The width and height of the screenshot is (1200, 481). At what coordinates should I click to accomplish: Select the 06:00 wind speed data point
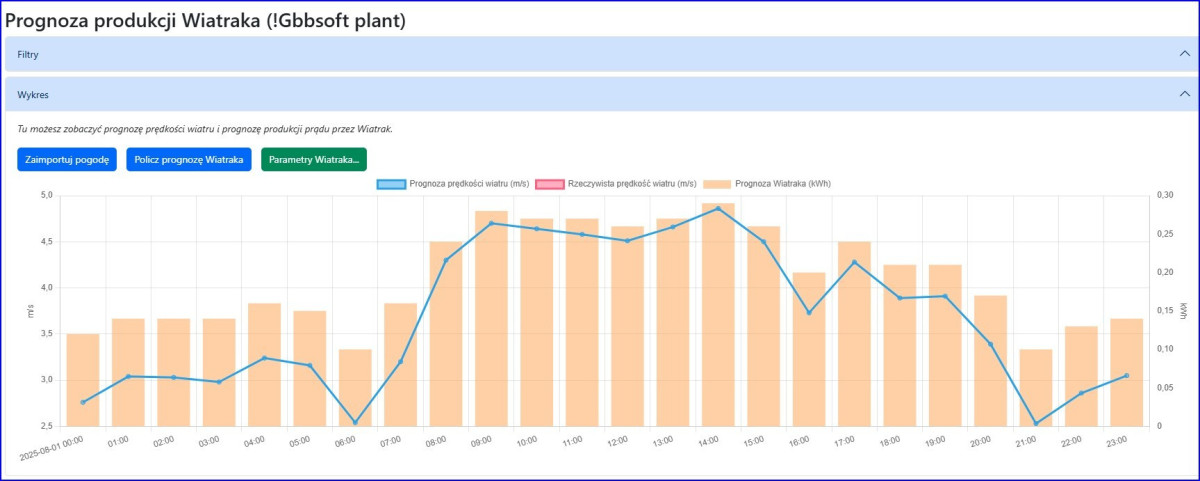(355, 422)
